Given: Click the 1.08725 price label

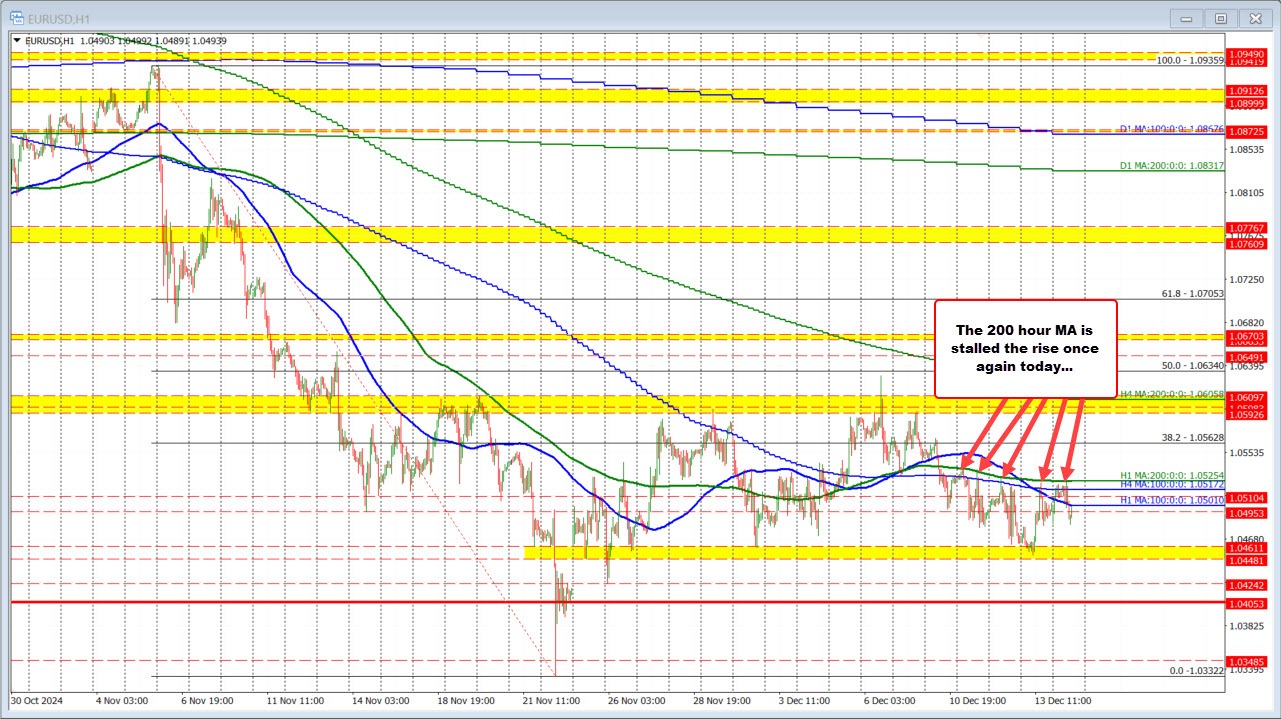Looking at the screenshot, I should [1248, 131].
